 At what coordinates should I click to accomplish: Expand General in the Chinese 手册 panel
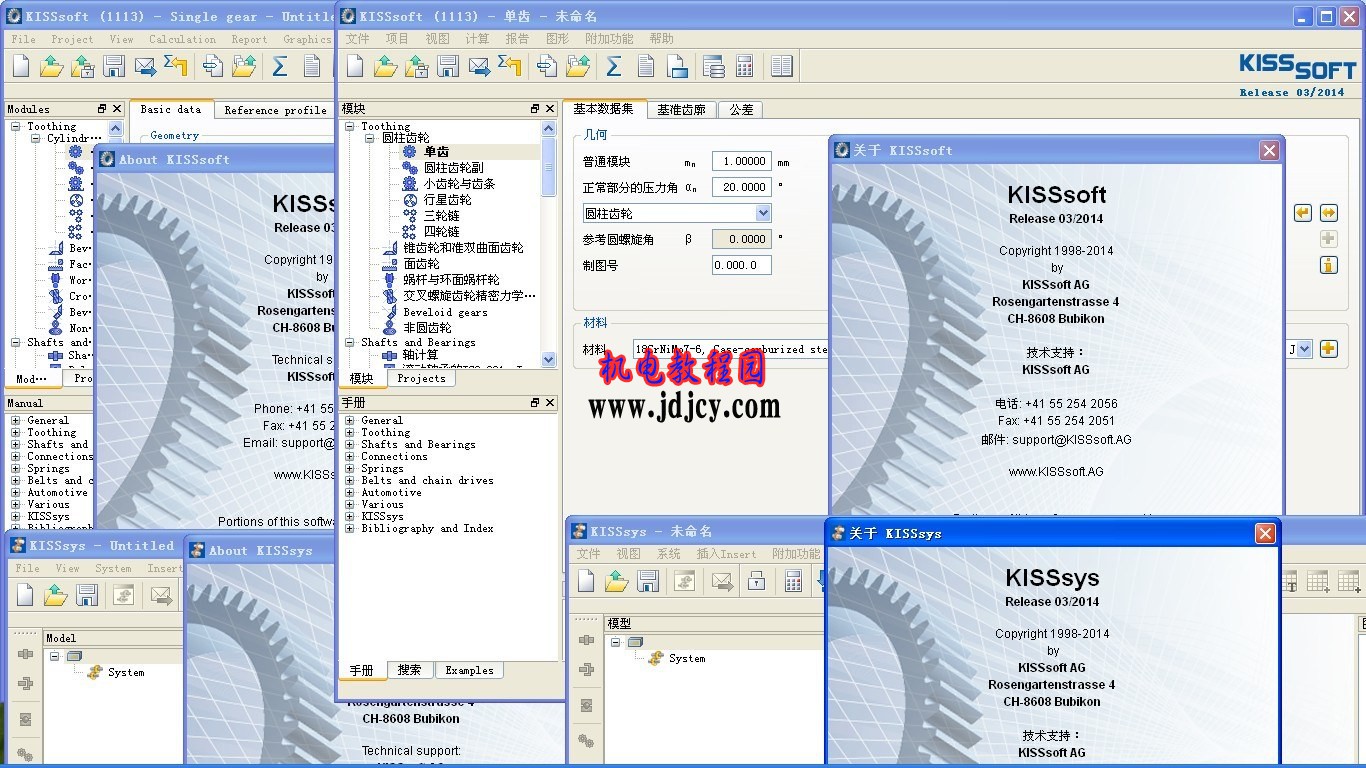click(x=350, y=421)
